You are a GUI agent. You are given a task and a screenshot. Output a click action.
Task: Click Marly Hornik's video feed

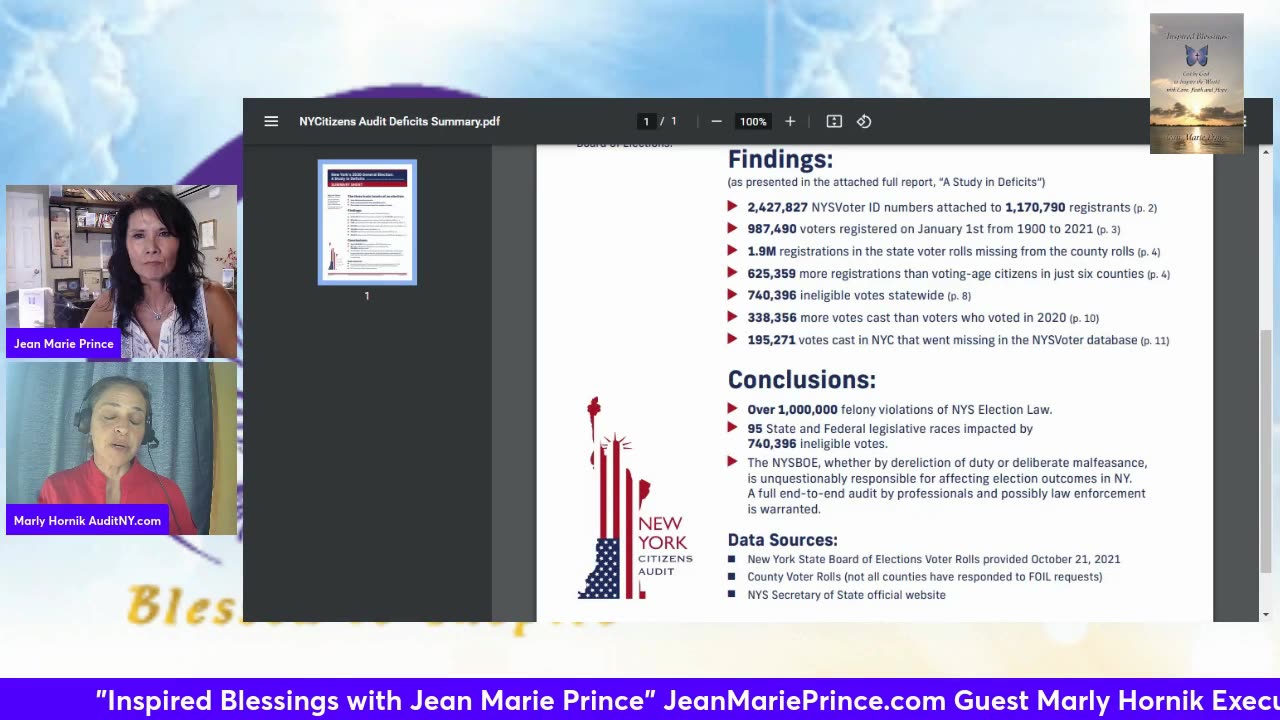(x=122, y=447)
